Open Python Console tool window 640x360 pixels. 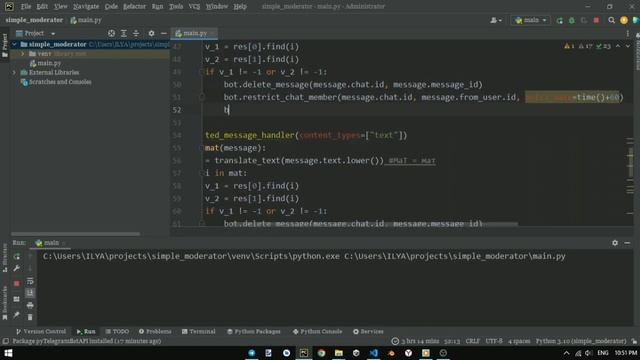click(x=318, y=331)
